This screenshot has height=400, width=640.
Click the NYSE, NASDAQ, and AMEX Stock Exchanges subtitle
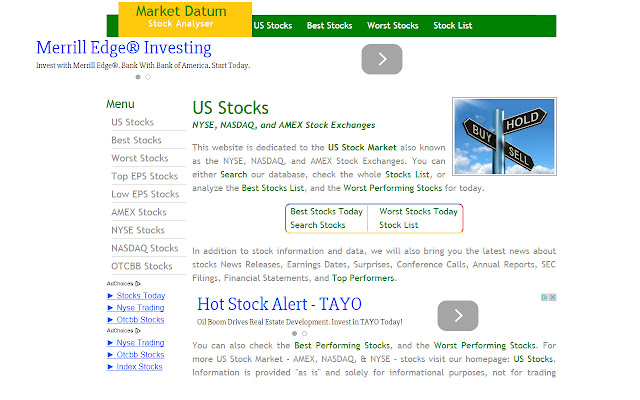(284, 125)
